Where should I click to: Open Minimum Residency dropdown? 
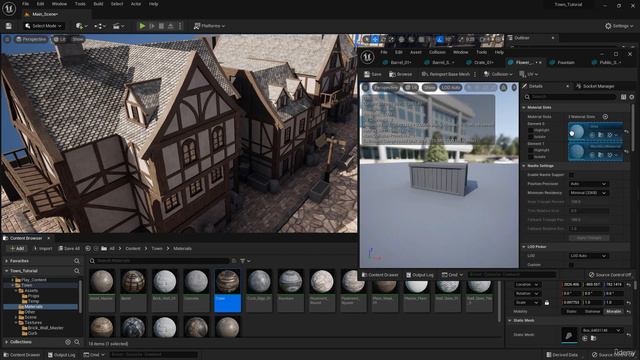[x=588, y=193]
